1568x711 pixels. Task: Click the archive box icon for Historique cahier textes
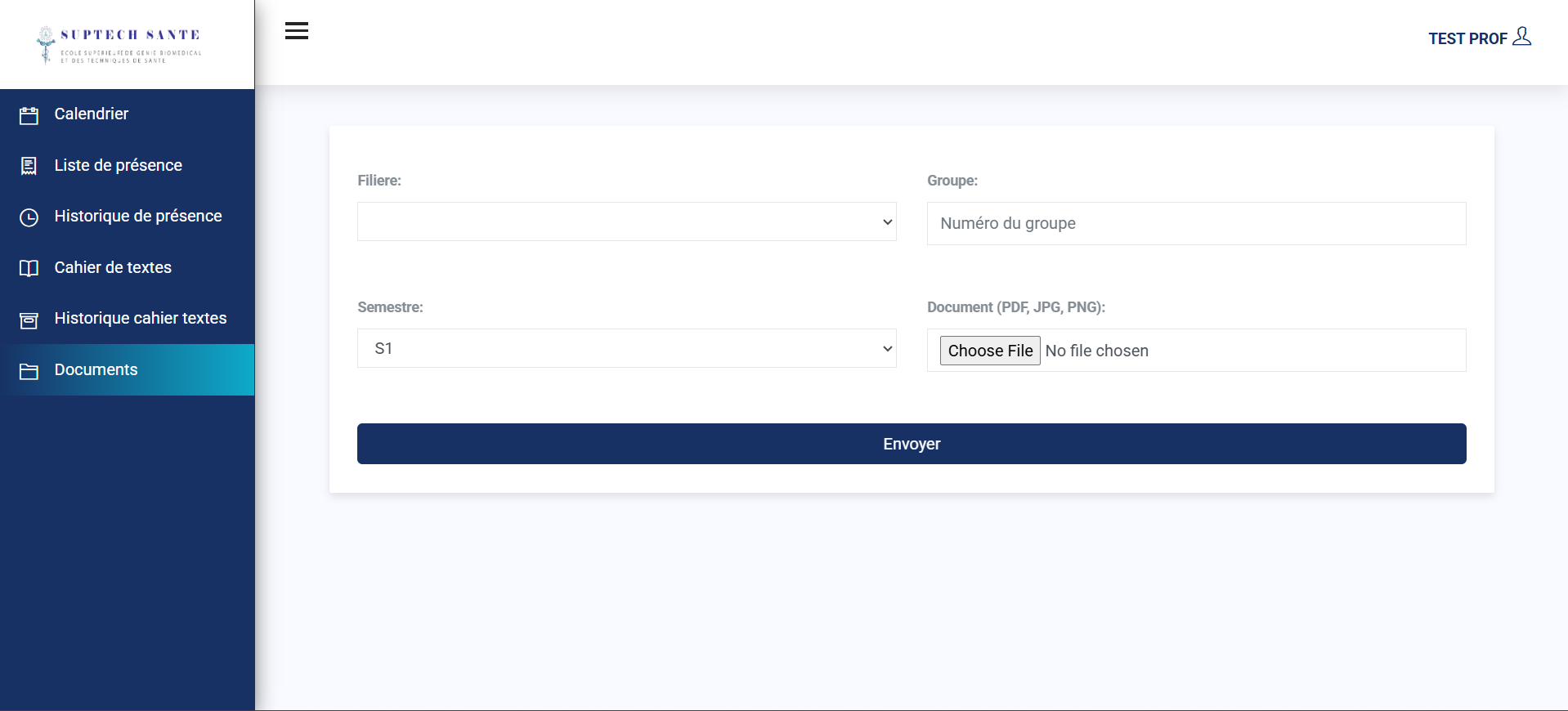29,320
